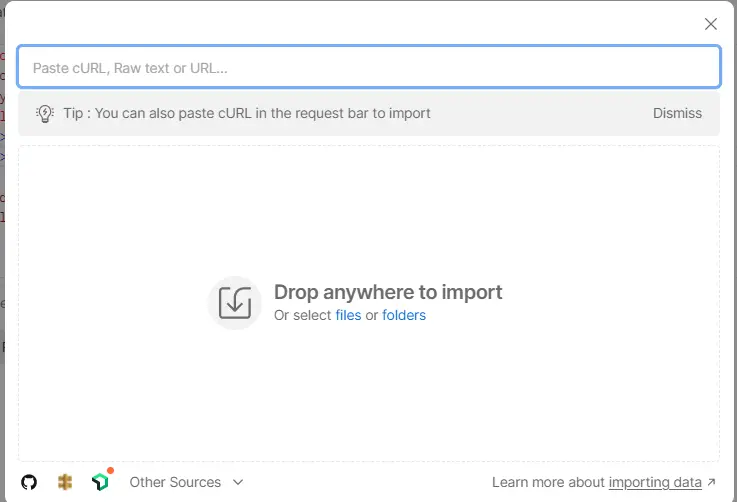Choose files to import
Viewport: 737px width, 502px height.
pos(348,315)
